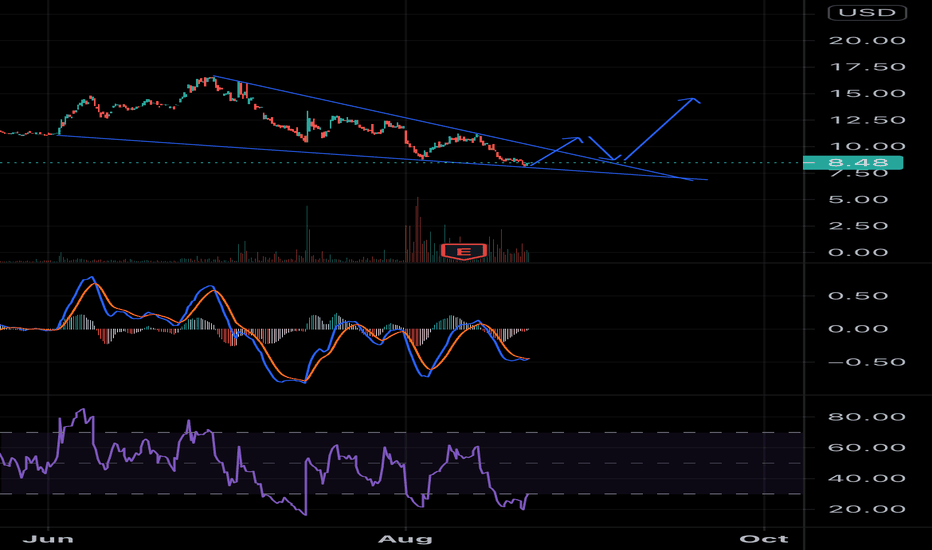The height and width of the screenshot is (550, 932).
Task: Click the Aug date label
Action: coord(405,539)
